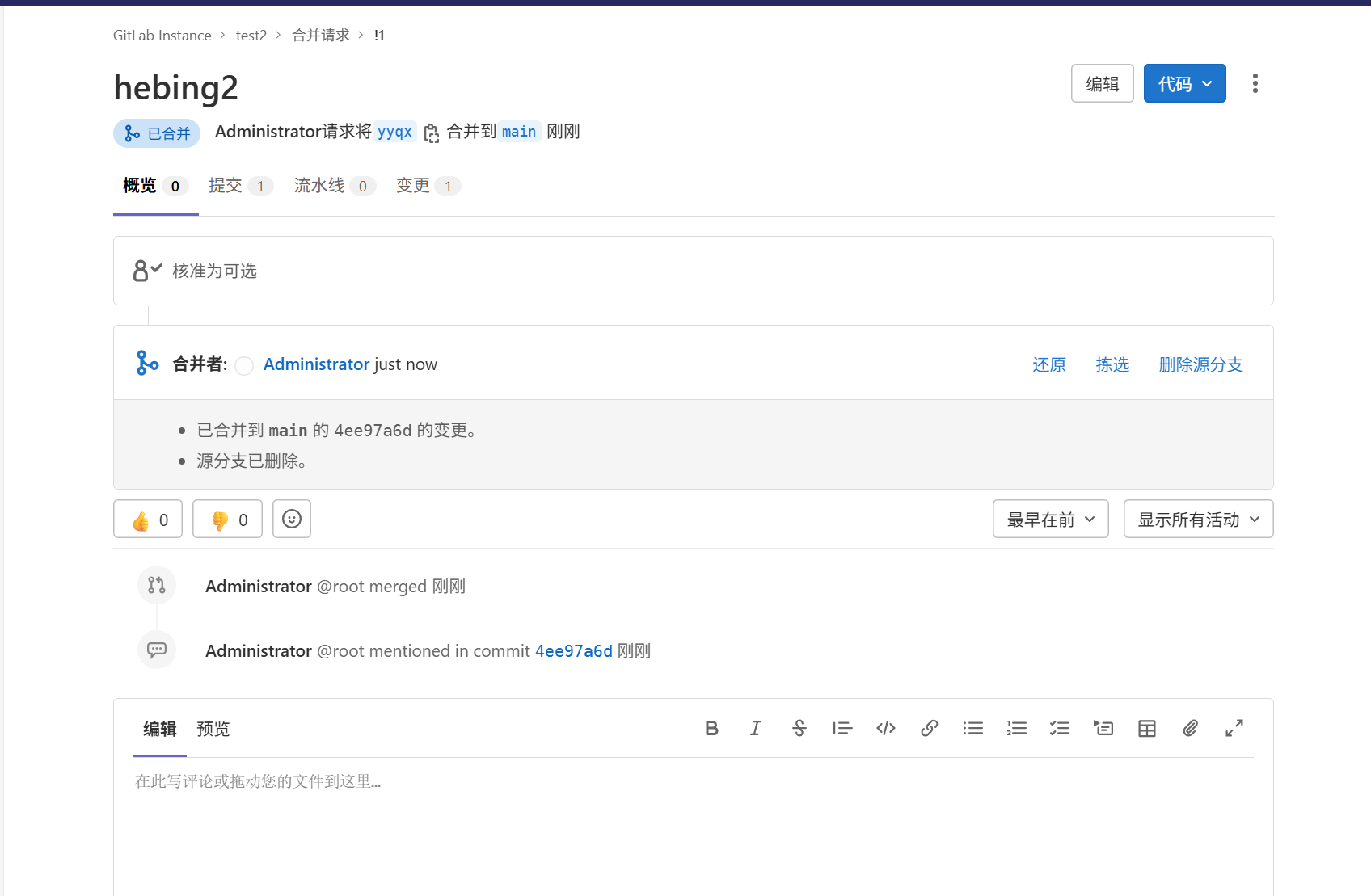Switch to the 变更 tab
1371x896 pixels.
point(428,186)
